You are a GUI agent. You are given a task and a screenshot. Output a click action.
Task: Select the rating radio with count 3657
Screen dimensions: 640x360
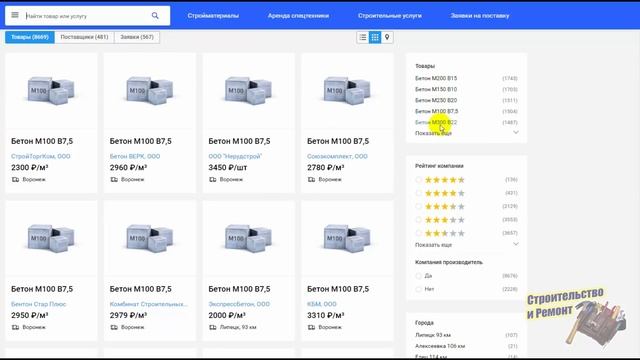[418, 233]
